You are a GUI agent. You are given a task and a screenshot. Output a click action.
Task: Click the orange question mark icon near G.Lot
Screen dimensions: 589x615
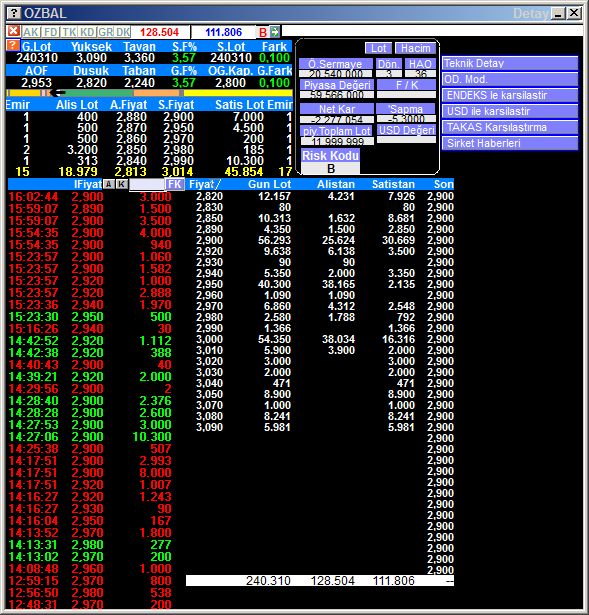[x=13, y=45]
